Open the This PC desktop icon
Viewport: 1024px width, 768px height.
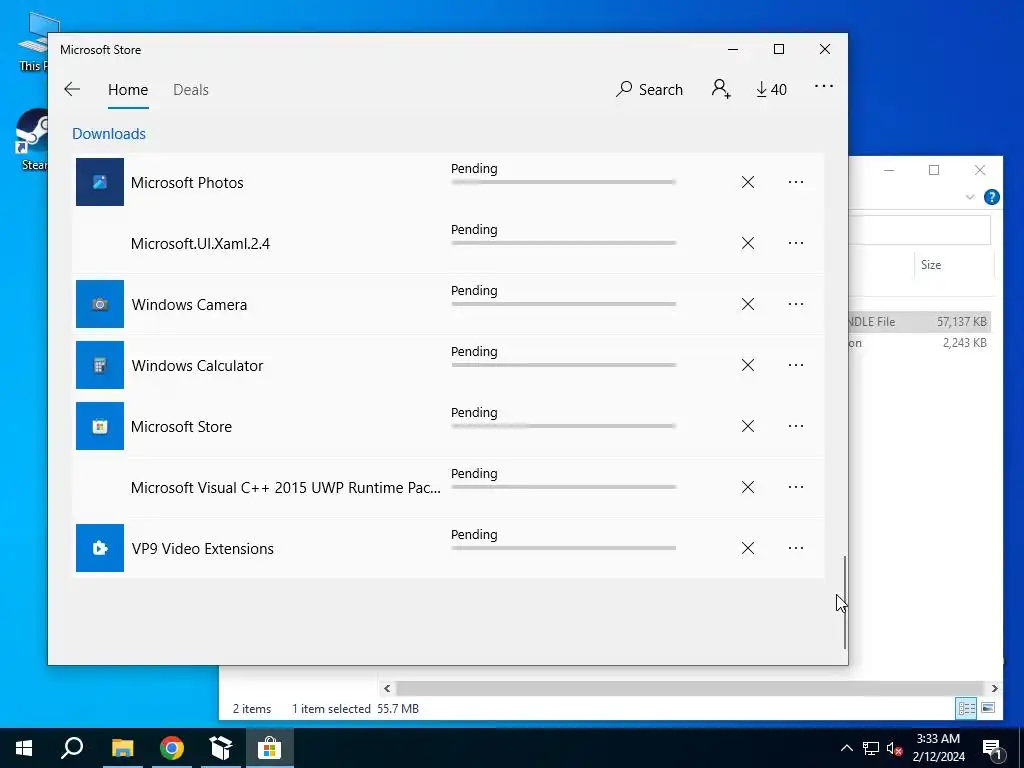click(x=33, y=42)
